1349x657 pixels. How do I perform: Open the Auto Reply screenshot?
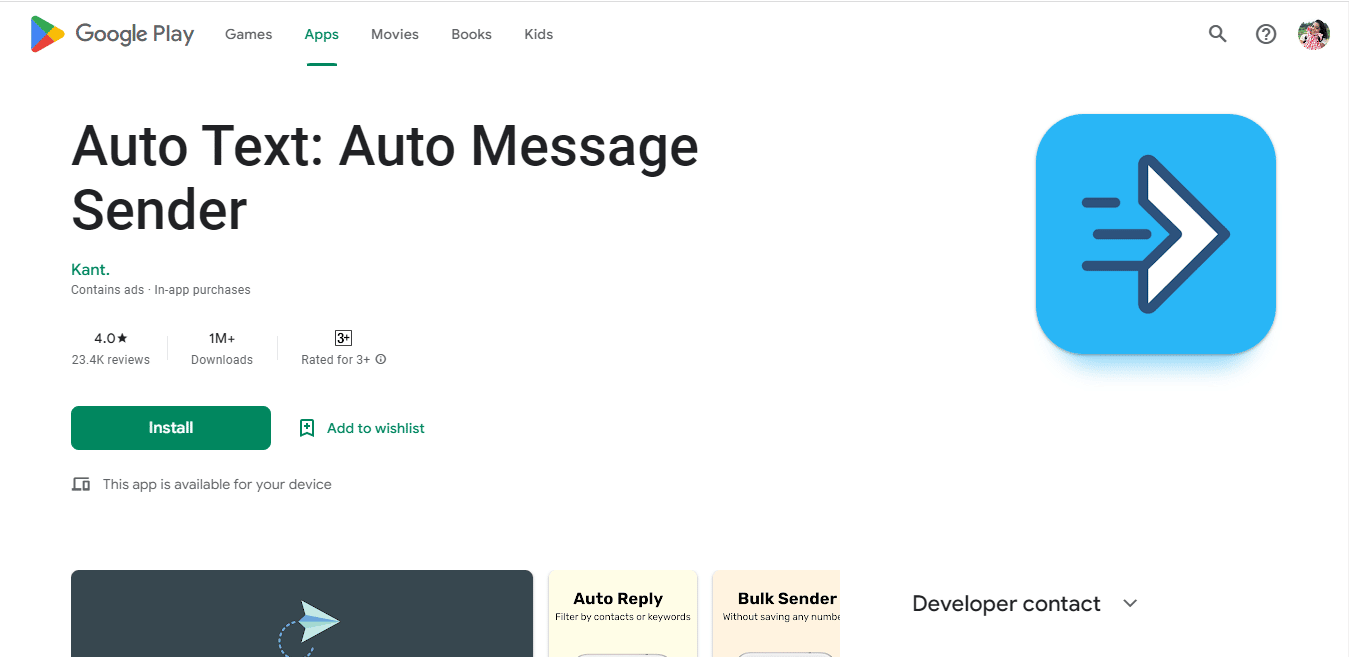[x=623, y=613]
